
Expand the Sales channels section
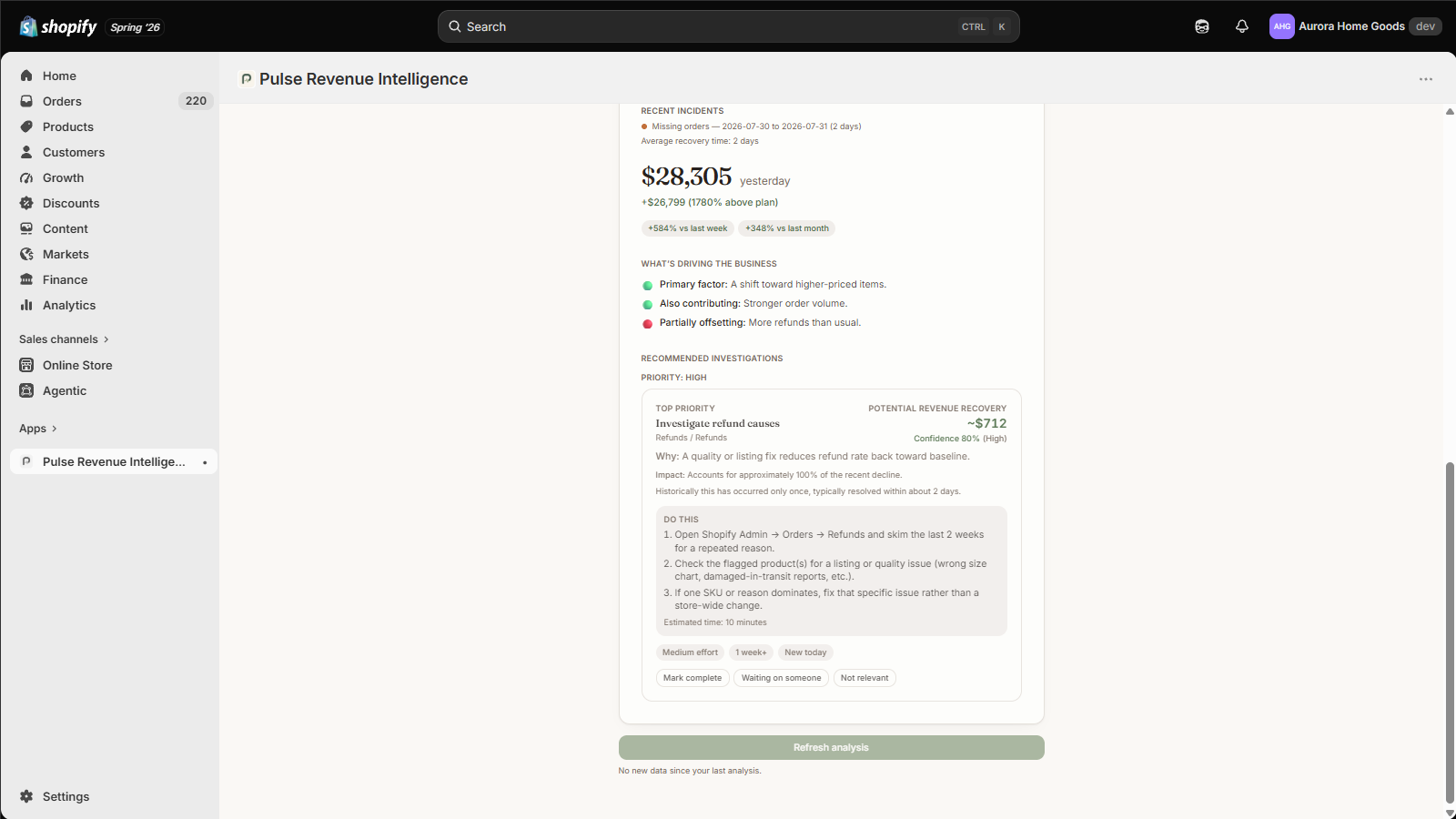(x=64, y=339)
